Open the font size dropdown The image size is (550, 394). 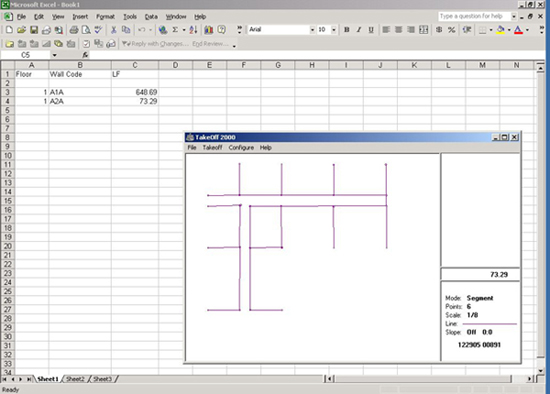click(334, 30)
